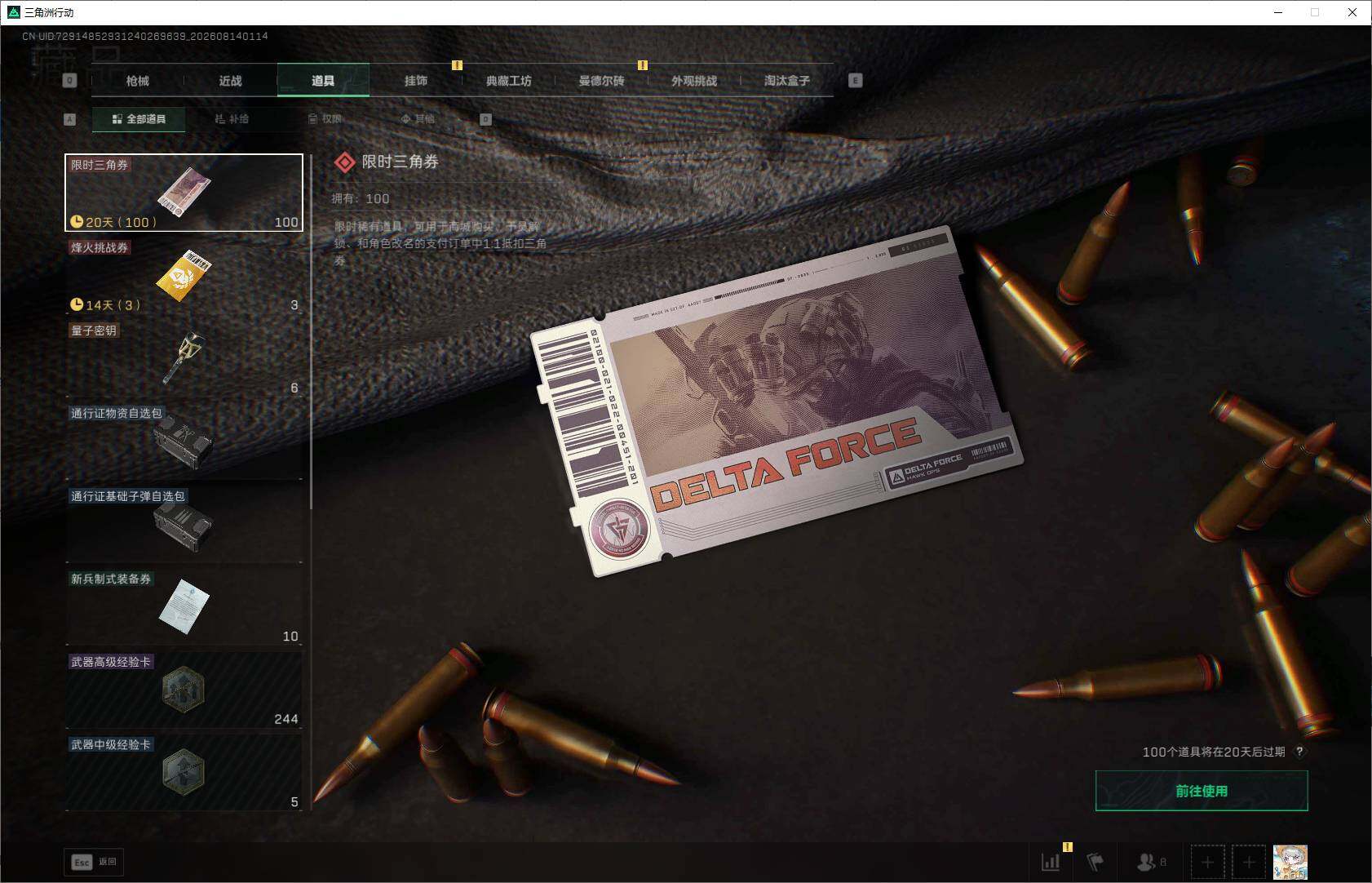The image size is (1372, 883).
Task: Click the Q previous-tab key icon
Action: [x=69, y=81]
